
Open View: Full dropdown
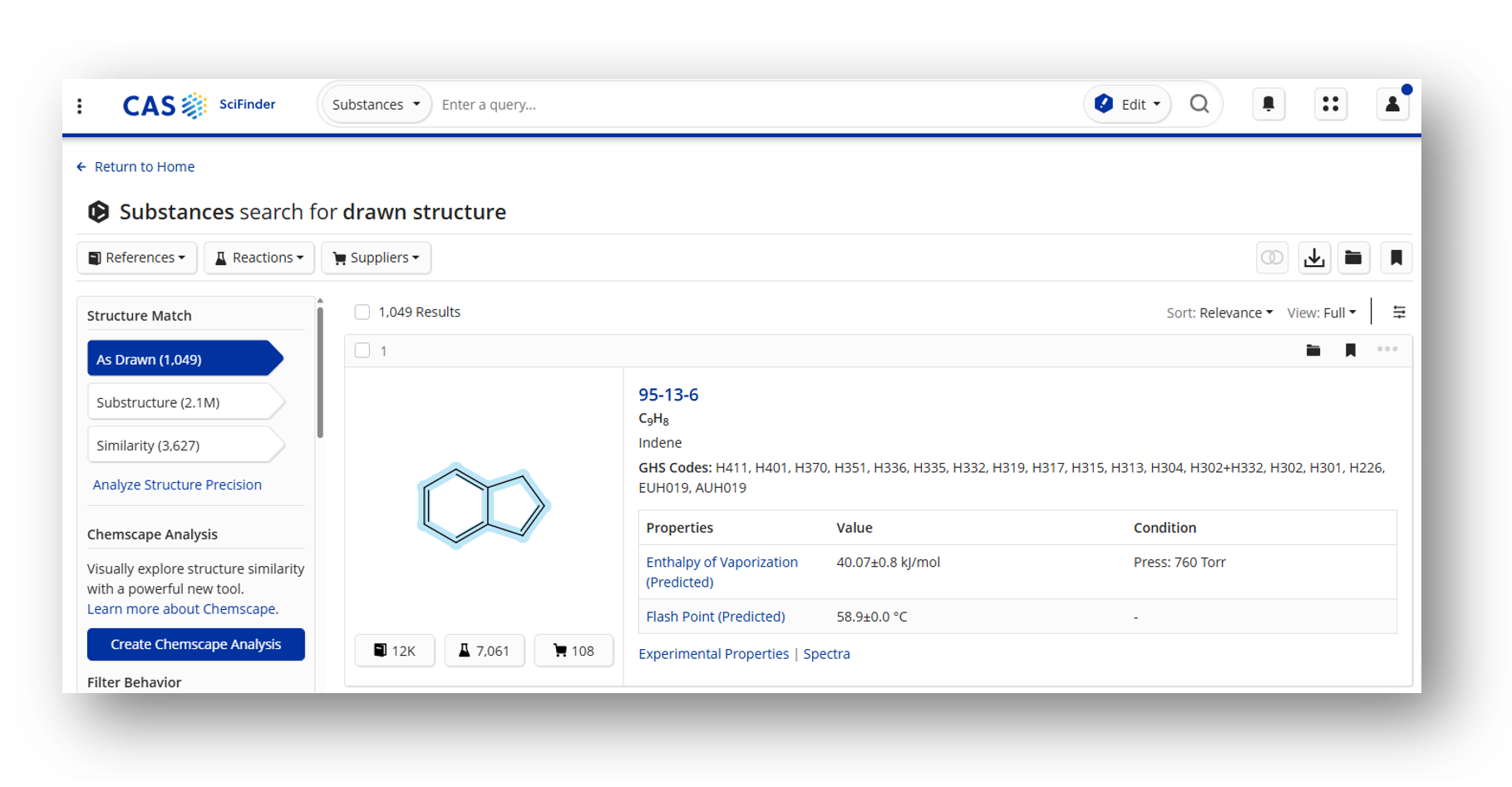click(x=1322, y=312)
